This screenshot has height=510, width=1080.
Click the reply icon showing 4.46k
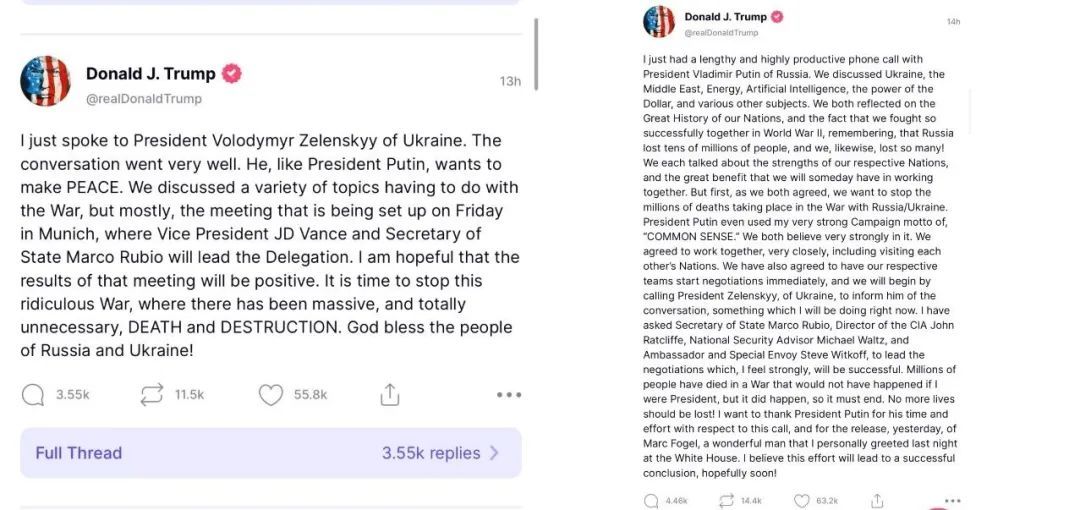(651, 500)
